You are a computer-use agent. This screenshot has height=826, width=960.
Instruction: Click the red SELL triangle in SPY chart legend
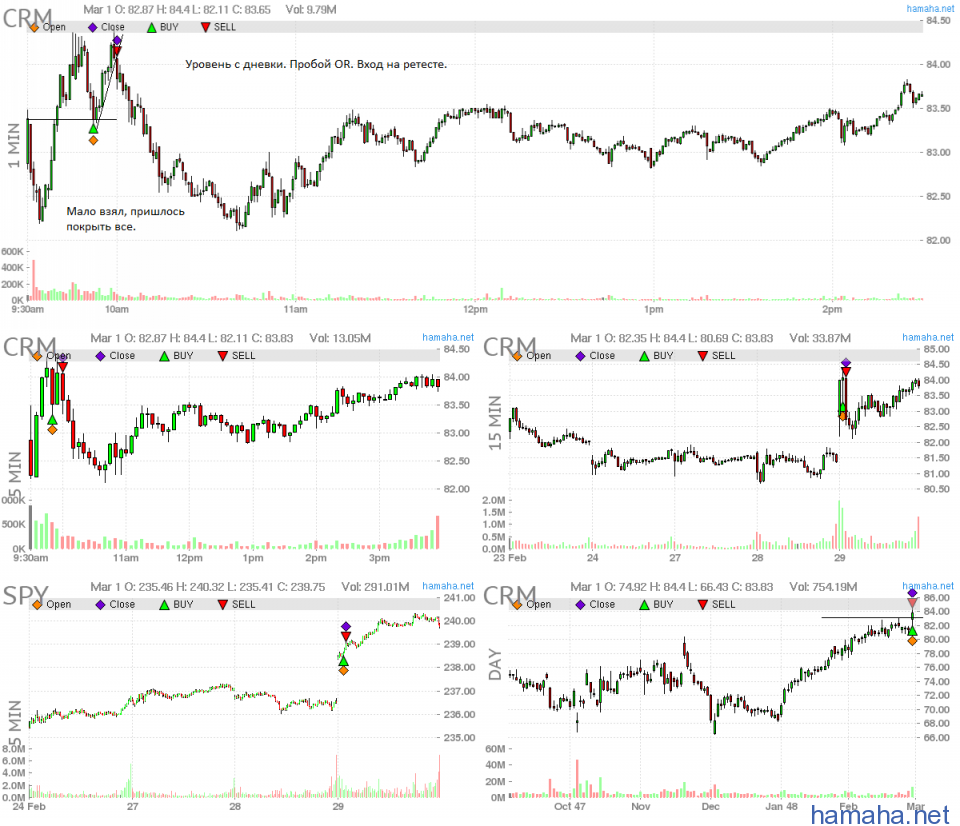[223, 604]
